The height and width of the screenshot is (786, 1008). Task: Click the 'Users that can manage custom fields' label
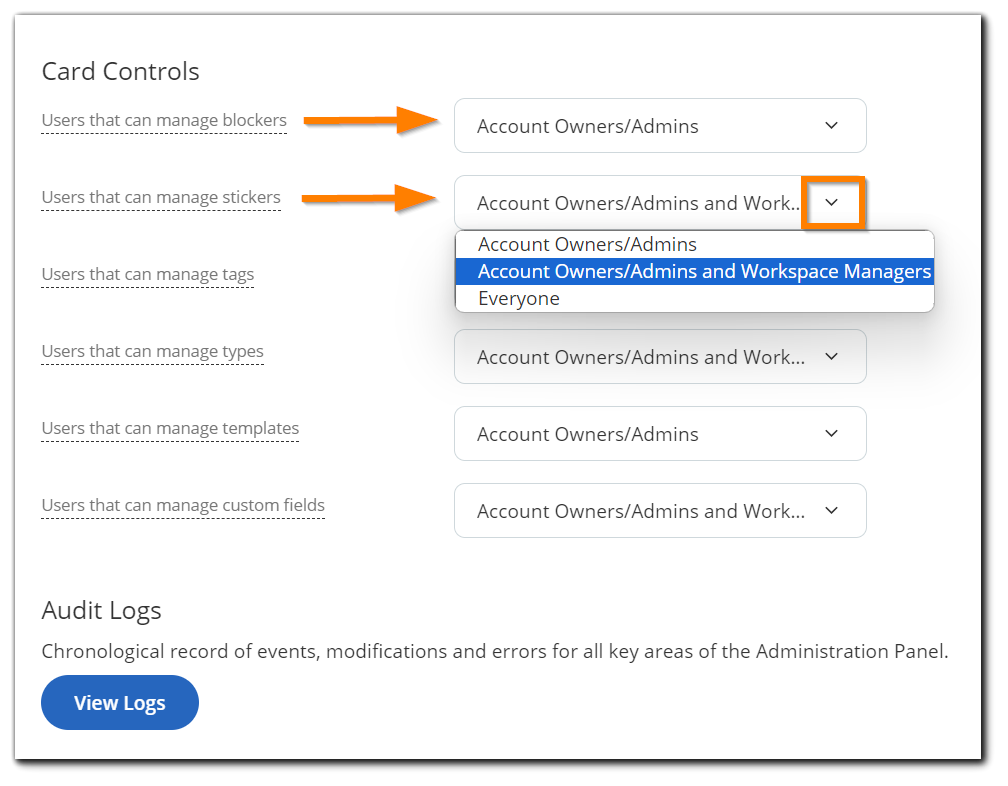coord(183,505)
